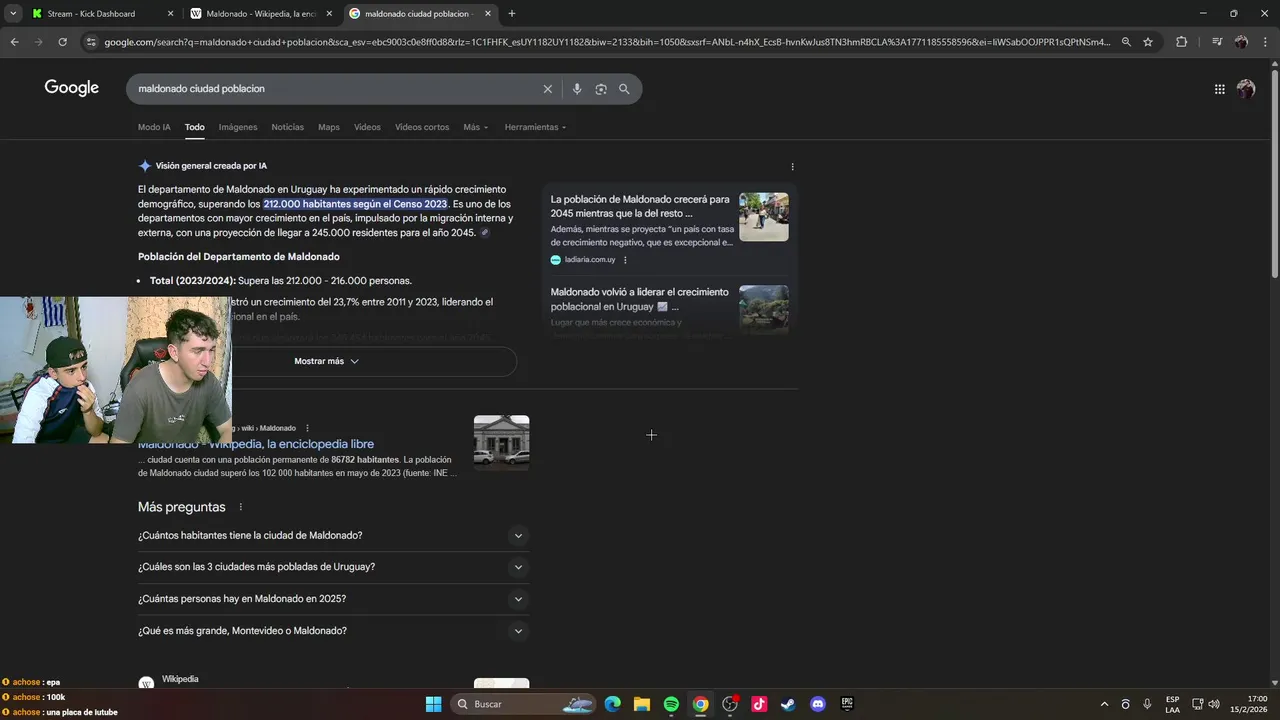This screenshot has width=1280, height=720.
Task: Select the Imágenes search tab
Action: click(x=238, y=127)
